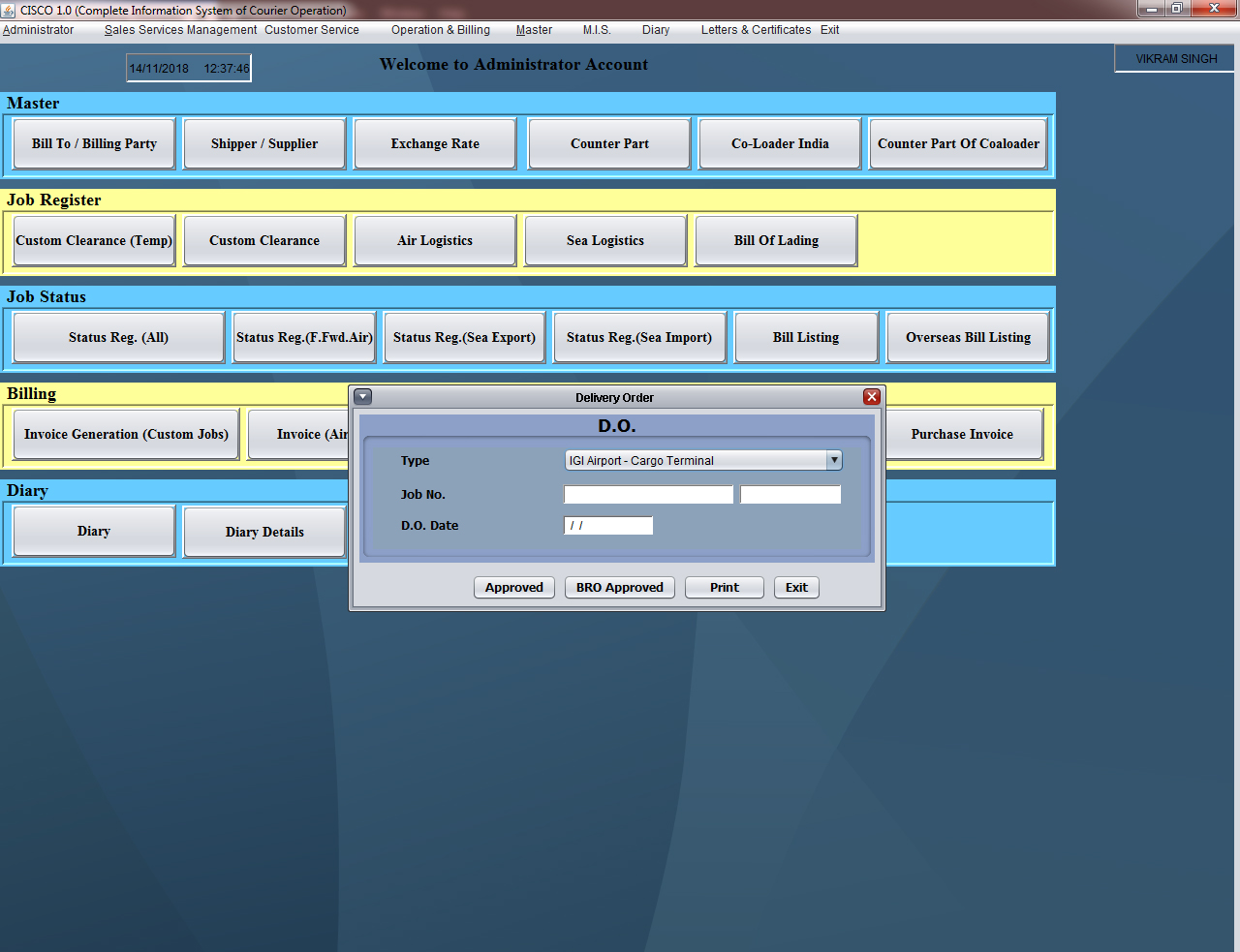Image resolution: width=1240 pixels, height=952 pixels.
Task: Click the Bill To / Billing Party button
Action: click(x=94, y=143)
